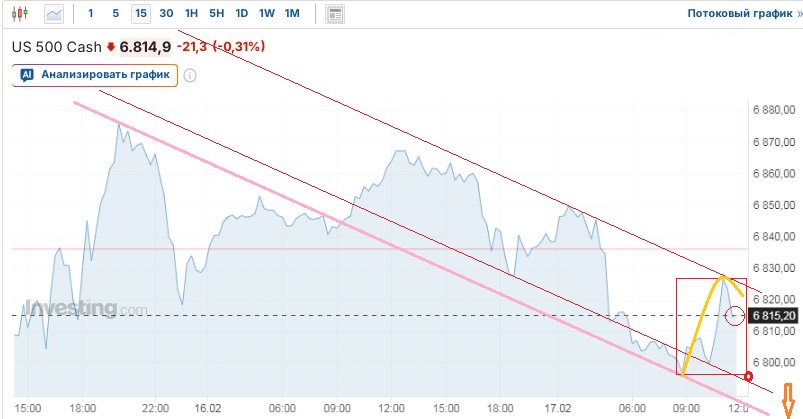Select the 1-minute timeframe
Viewport: 803px width, 419px height.
pos(91,14)
